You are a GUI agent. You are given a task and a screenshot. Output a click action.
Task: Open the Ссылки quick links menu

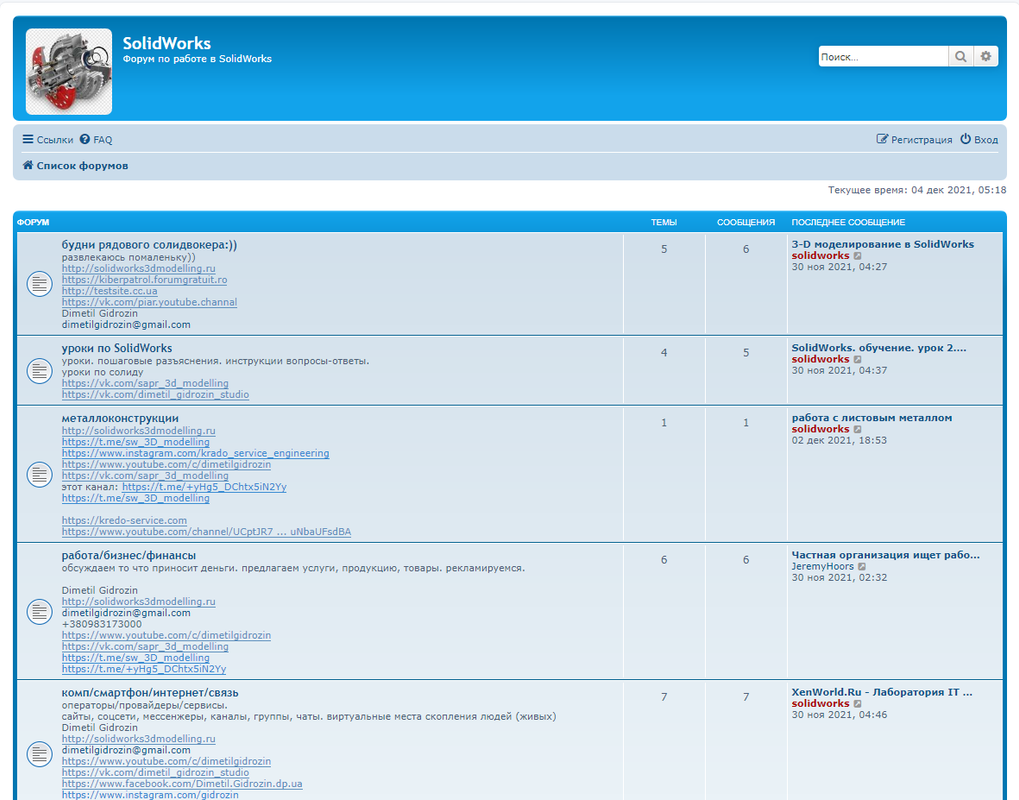click(48, 140)
